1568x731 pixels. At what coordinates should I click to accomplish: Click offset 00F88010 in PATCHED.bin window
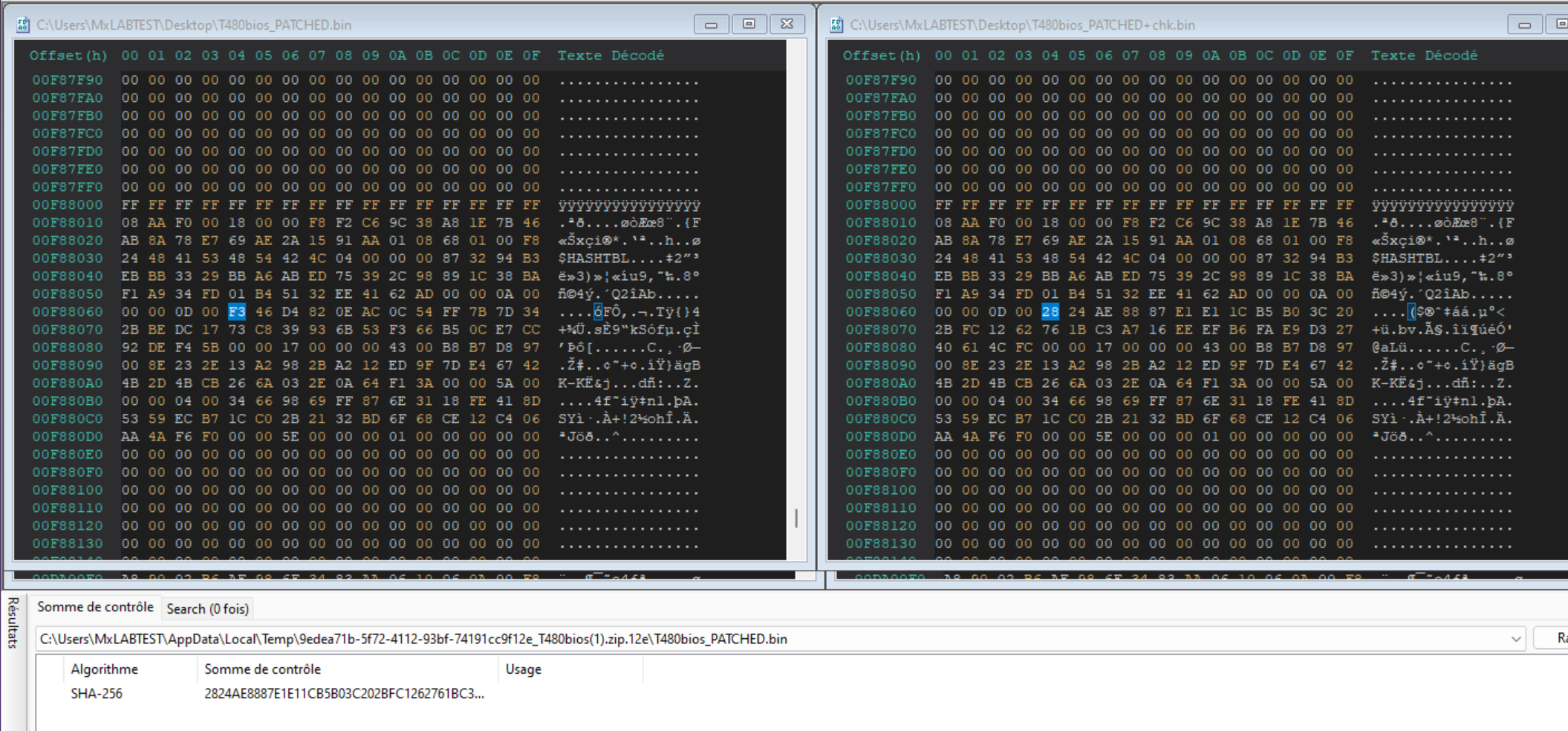68,223
